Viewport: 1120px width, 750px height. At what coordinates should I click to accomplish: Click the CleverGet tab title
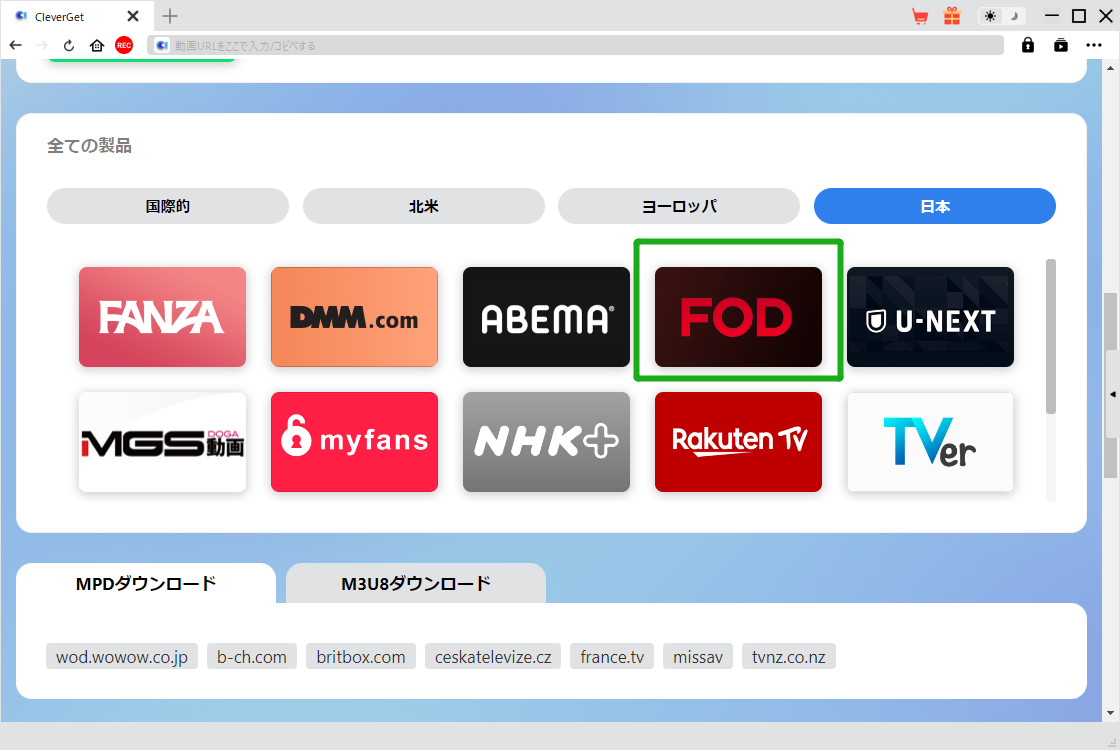[x=59, y=16]
